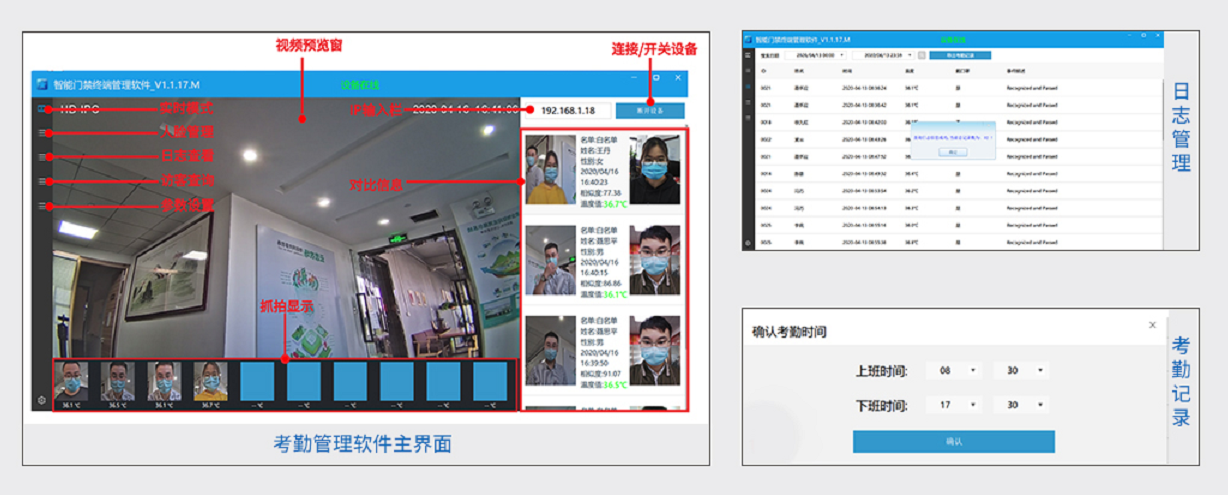Click 'Recognized and Passed' in the last log row
This screenshot has height=495, width=1228.
pos(1031,242)
